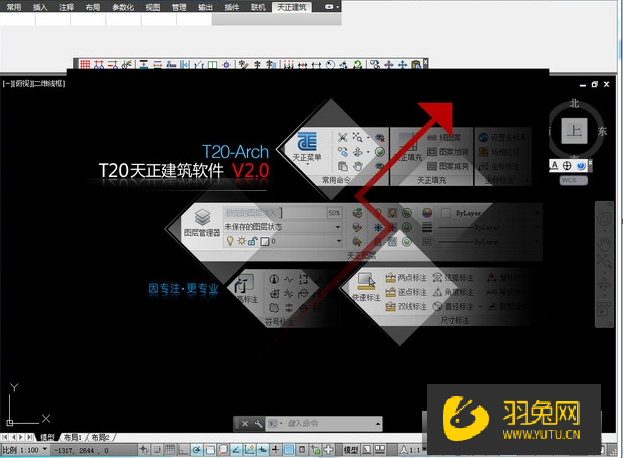Select the 天正建筑 ribbon tab
The height and width of the screenshot is (458, 623).
(292, 7)
